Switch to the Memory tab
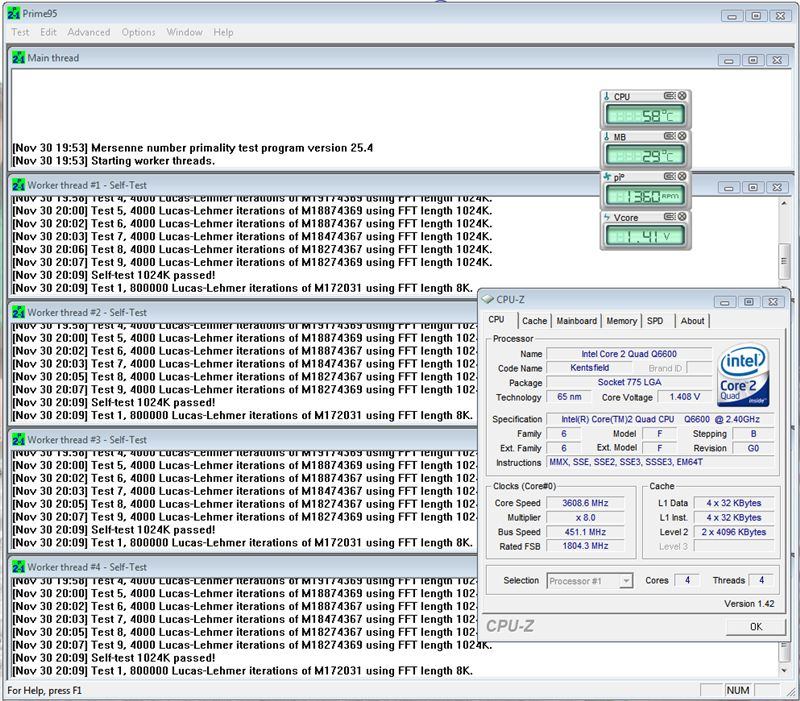Screen dimensions: 800x701 click(x=621, y=321)
